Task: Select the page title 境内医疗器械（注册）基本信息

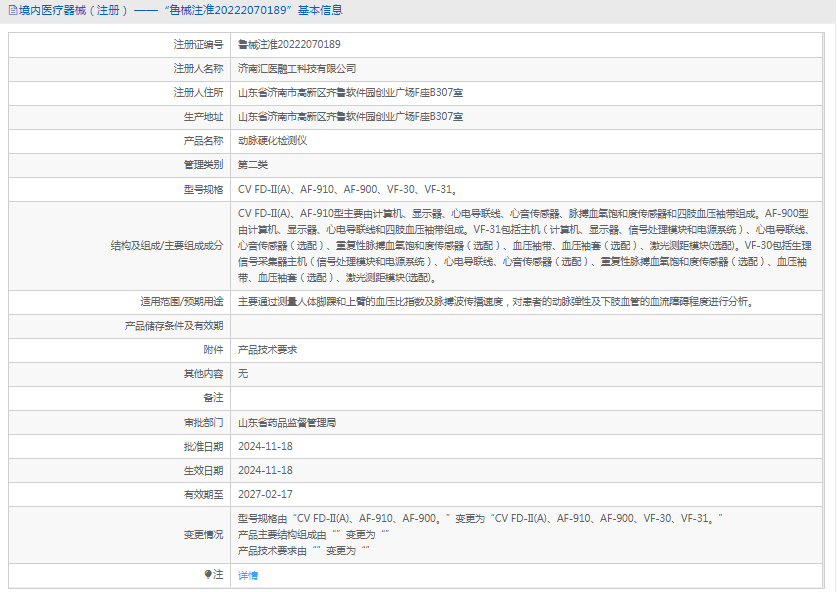Action: [x=181, y=10]
